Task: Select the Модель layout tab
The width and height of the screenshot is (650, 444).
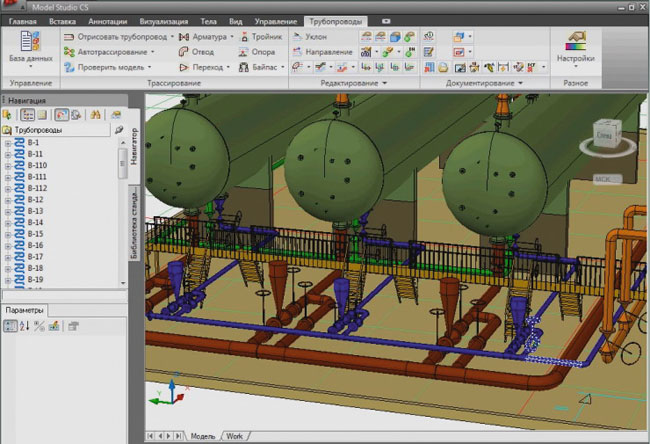Action: pyautogui.click(x=203, y=436)
